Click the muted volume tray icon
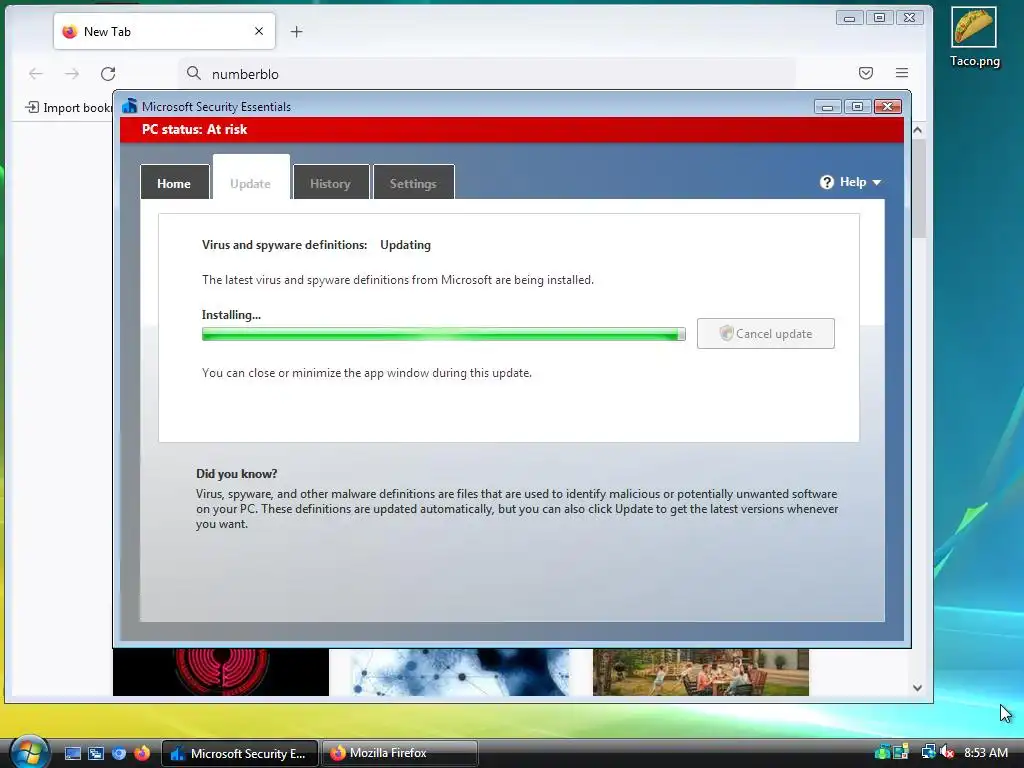 [x=947, y=752]
